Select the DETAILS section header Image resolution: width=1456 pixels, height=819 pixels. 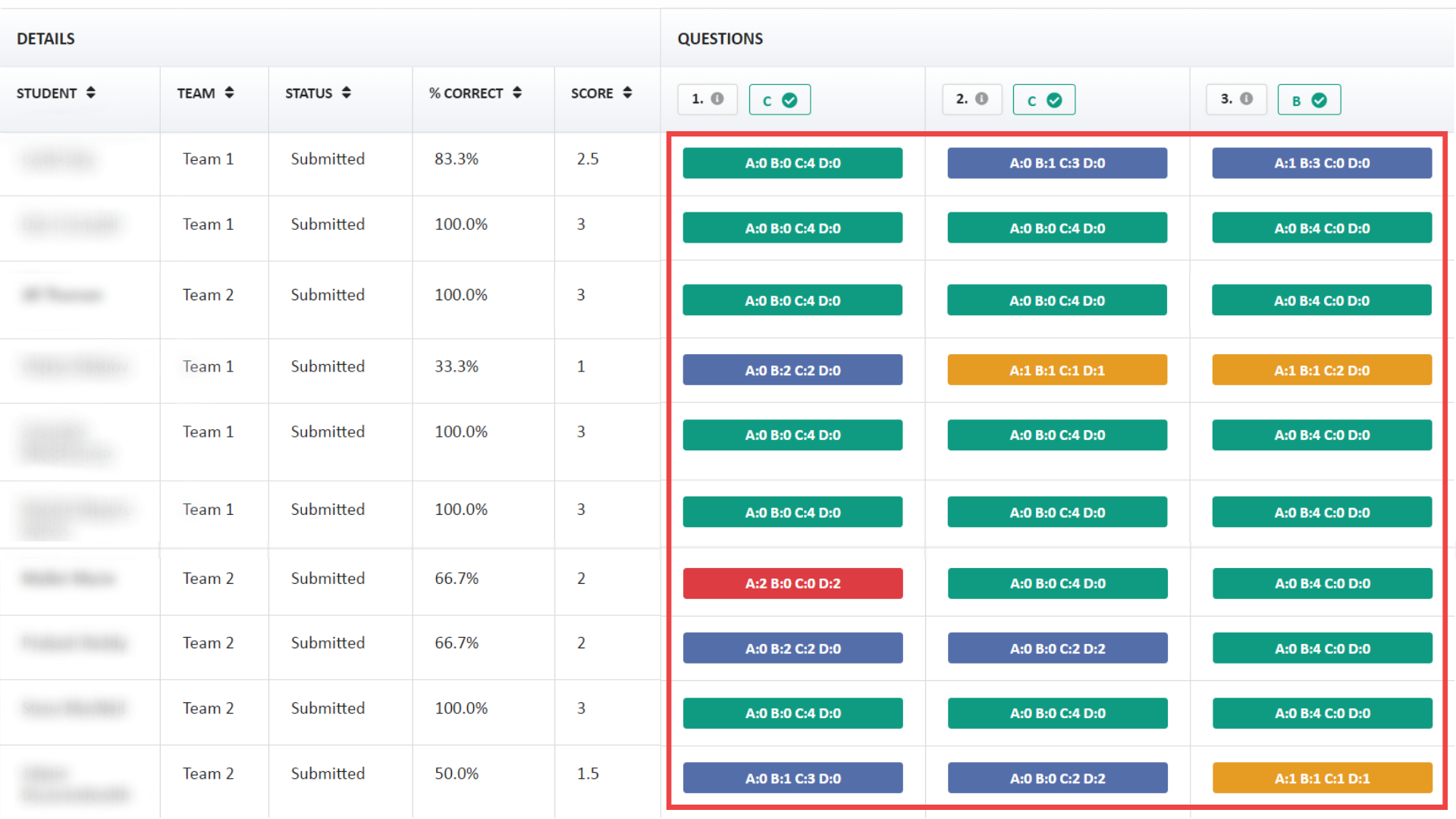[45, 38]
